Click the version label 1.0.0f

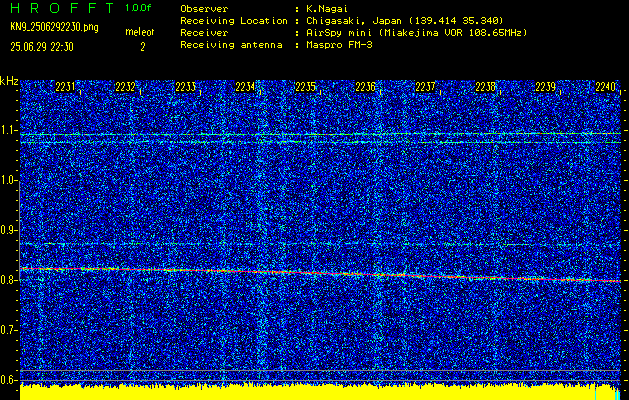(x=138, y=8)
